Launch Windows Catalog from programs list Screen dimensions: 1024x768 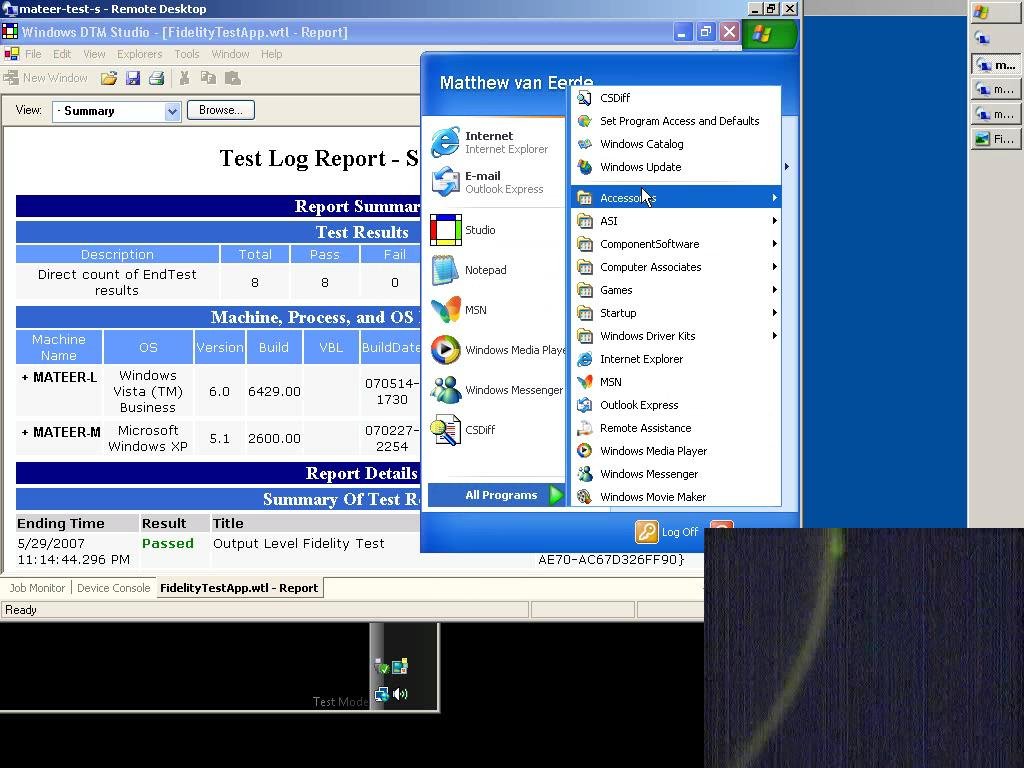[x=641, y=144]
